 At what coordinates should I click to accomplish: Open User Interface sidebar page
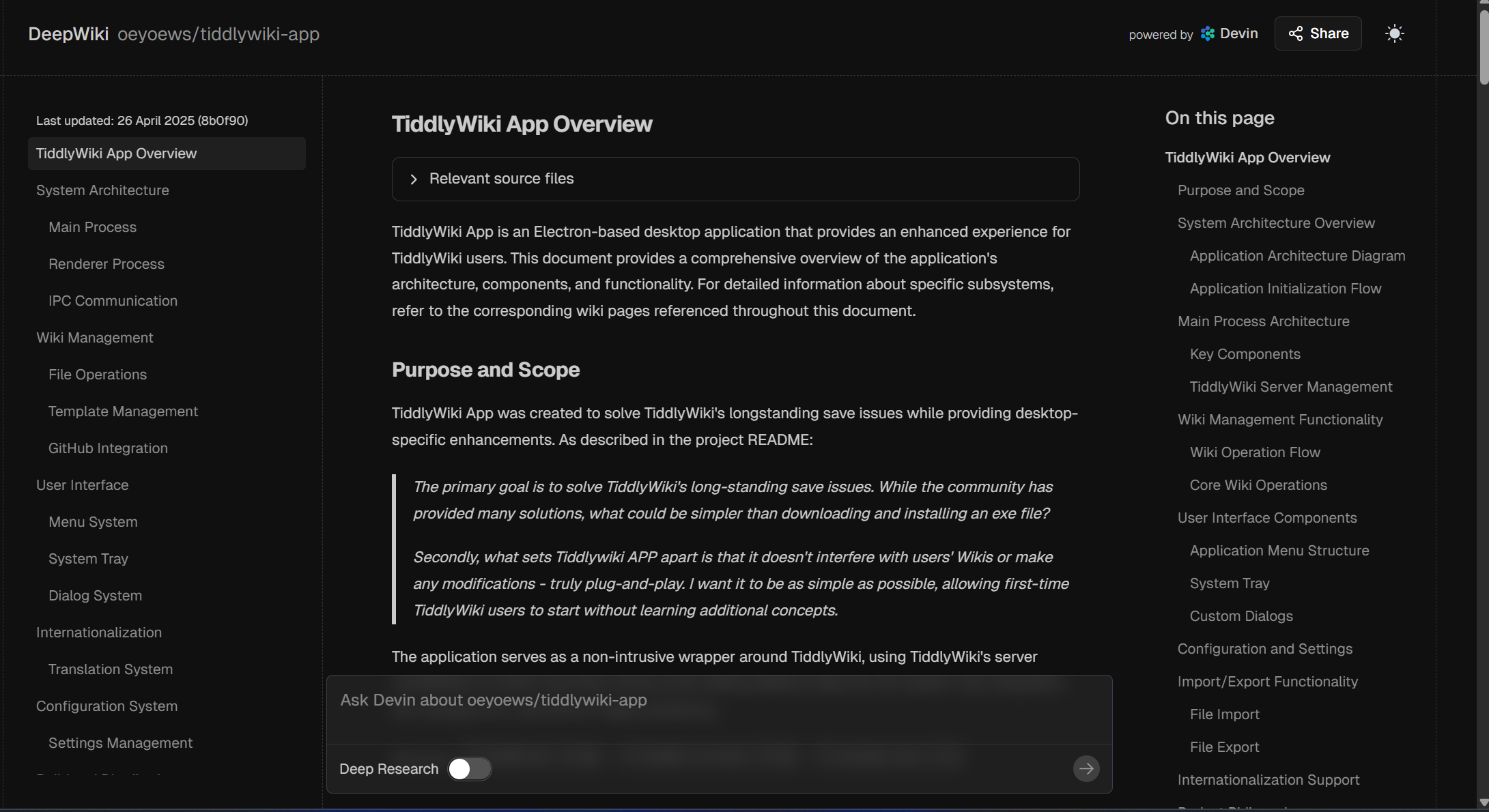point(83,485)
